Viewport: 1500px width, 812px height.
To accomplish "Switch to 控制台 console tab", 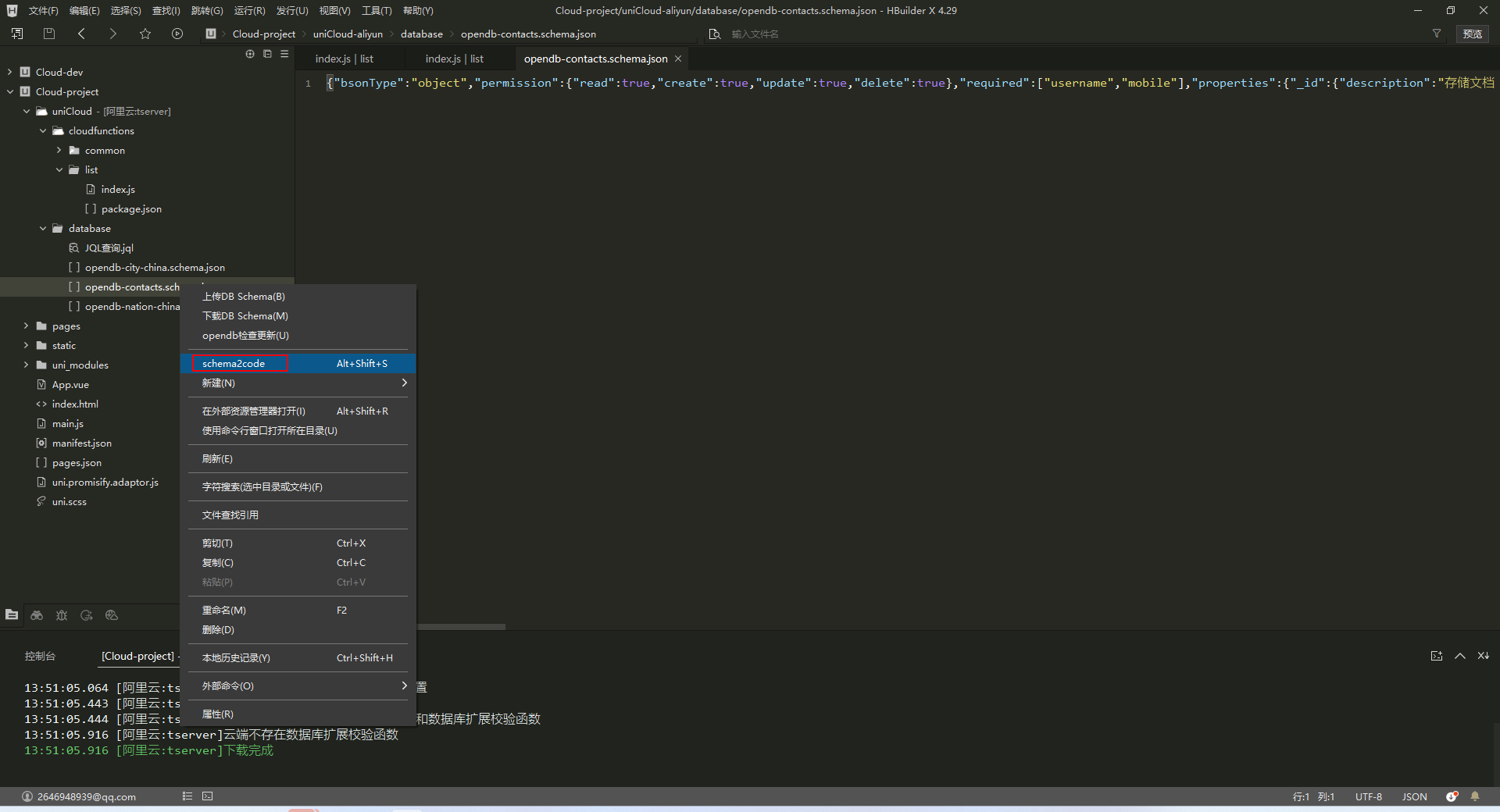I will pos(40,656).
